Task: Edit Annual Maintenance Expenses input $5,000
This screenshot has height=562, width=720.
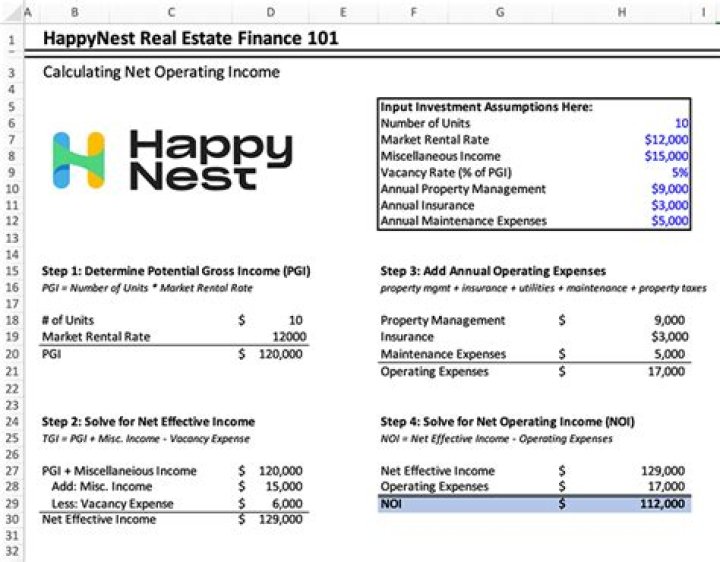Action: point(670,221)
